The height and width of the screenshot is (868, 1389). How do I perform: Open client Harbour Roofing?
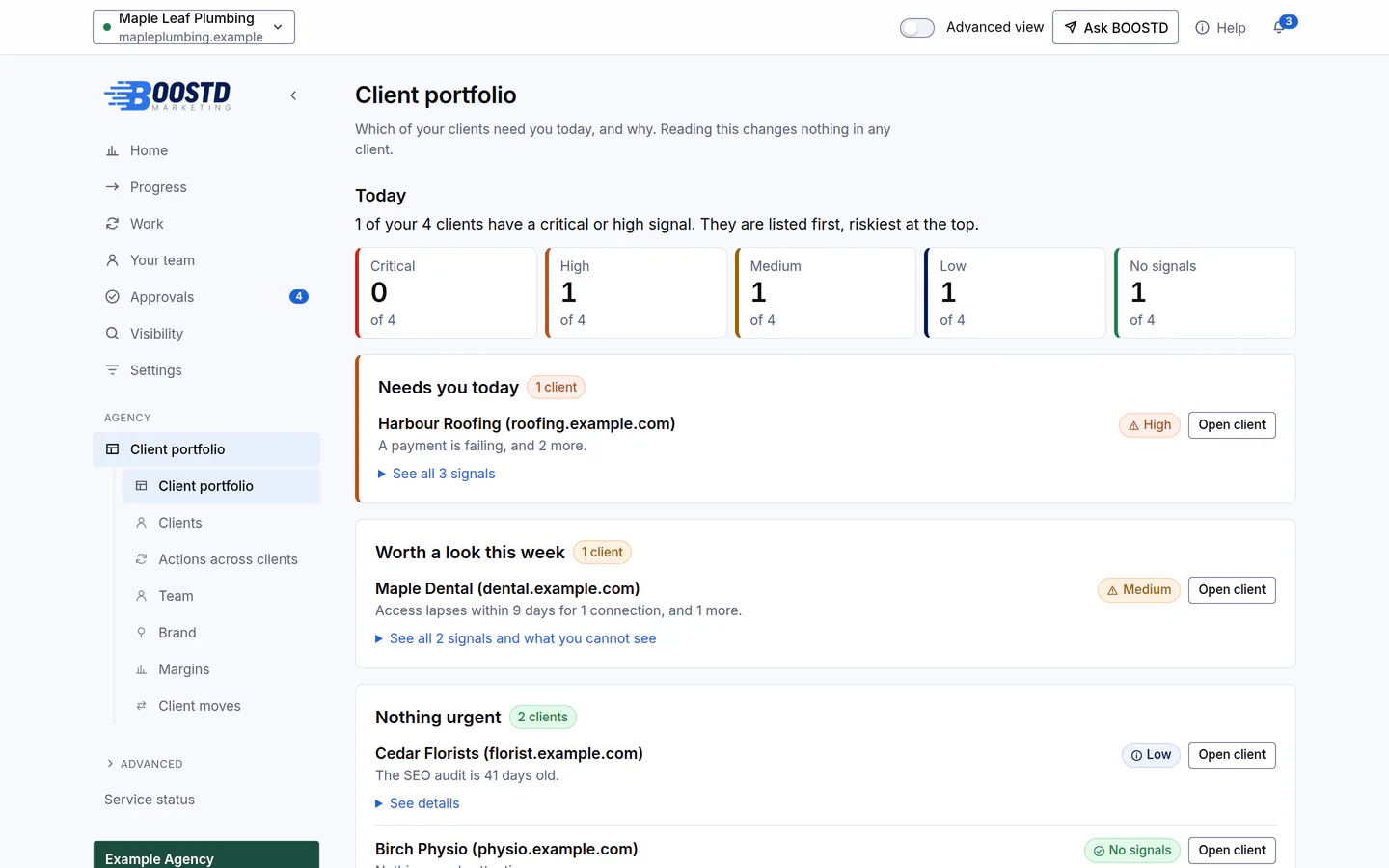[1232, 425]
